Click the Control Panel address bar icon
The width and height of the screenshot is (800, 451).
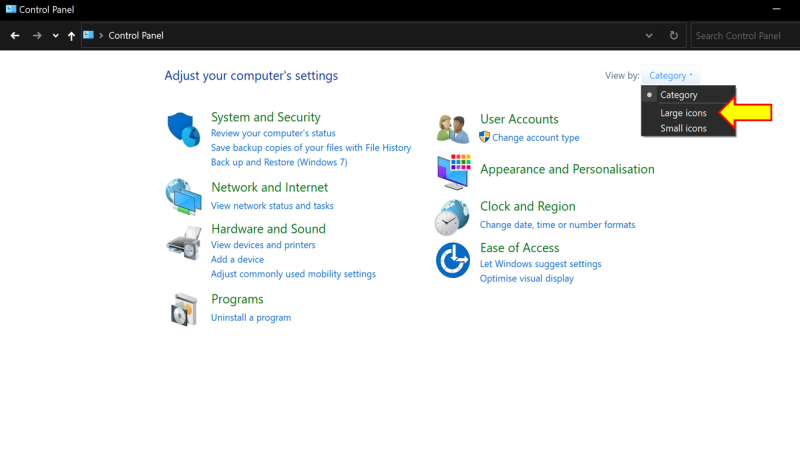88,35
